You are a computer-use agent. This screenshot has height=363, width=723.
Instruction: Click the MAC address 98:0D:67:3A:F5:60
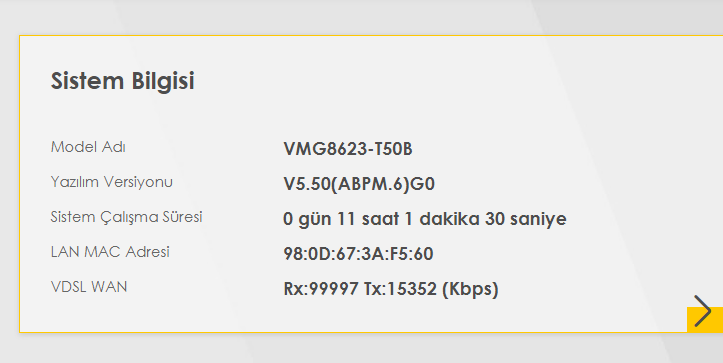point(358,254)
